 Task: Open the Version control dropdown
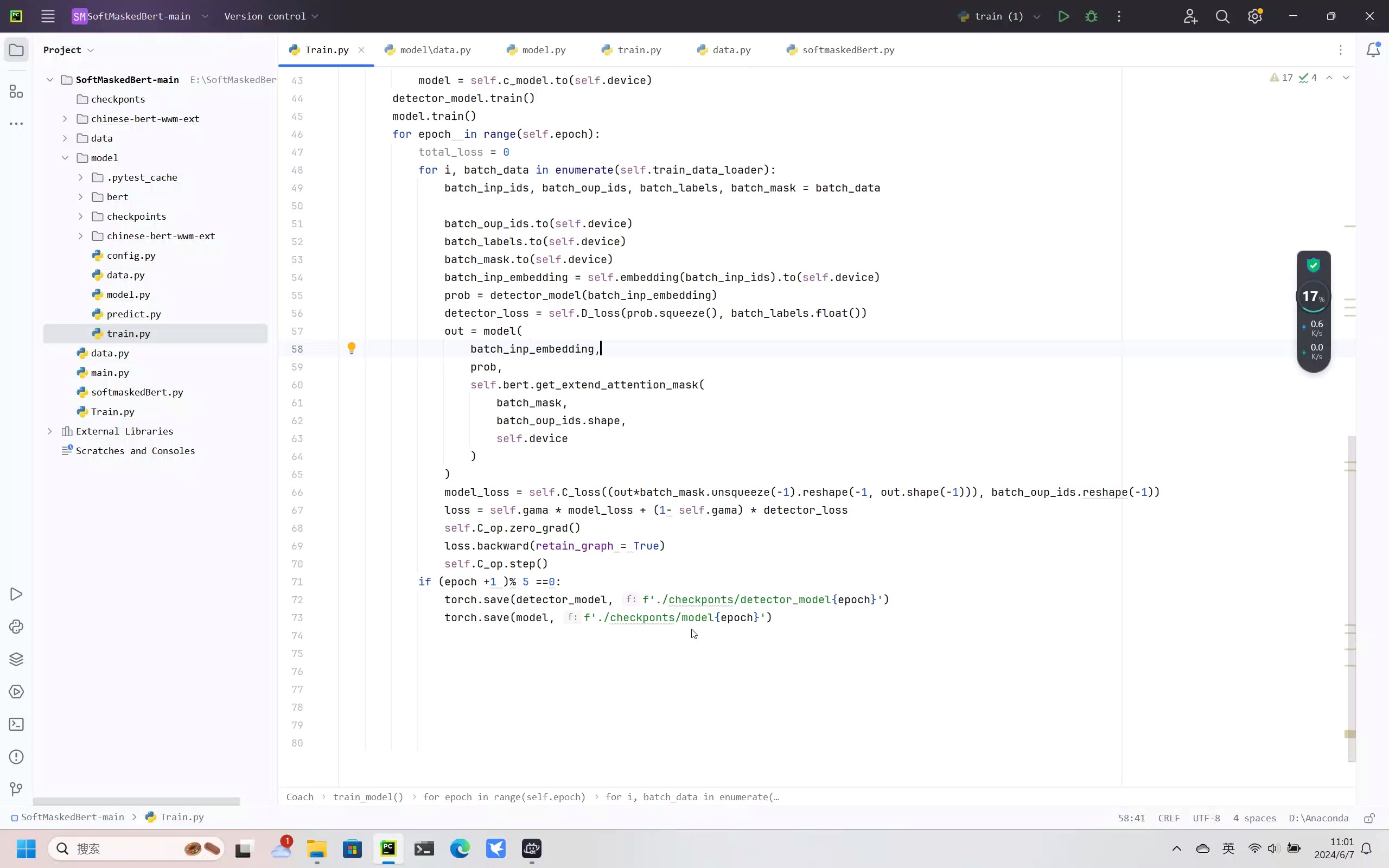click(x=271, y=16)
